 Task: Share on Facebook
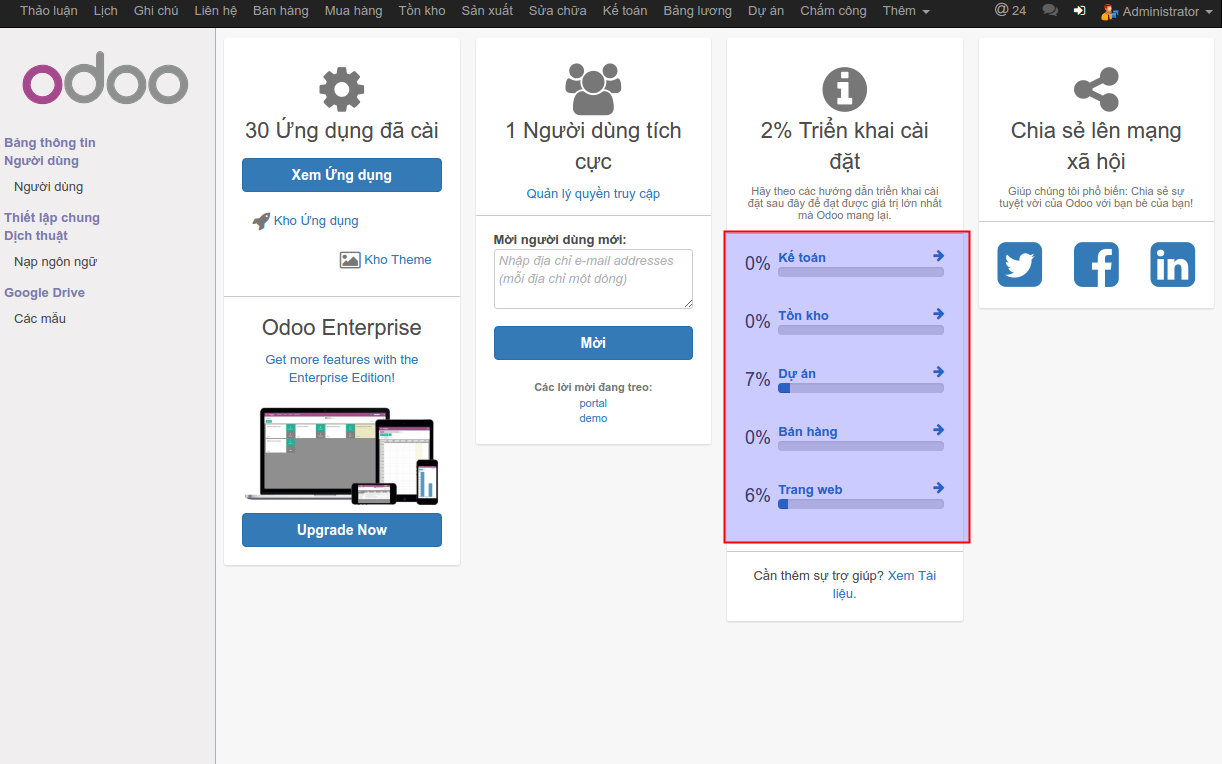1096,265
